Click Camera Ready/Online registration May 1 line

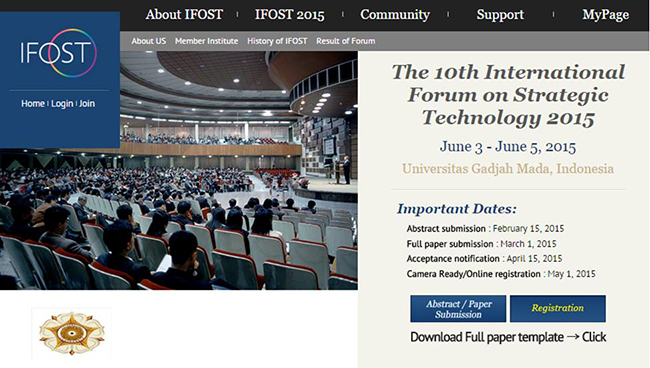(x=501, y=274)
